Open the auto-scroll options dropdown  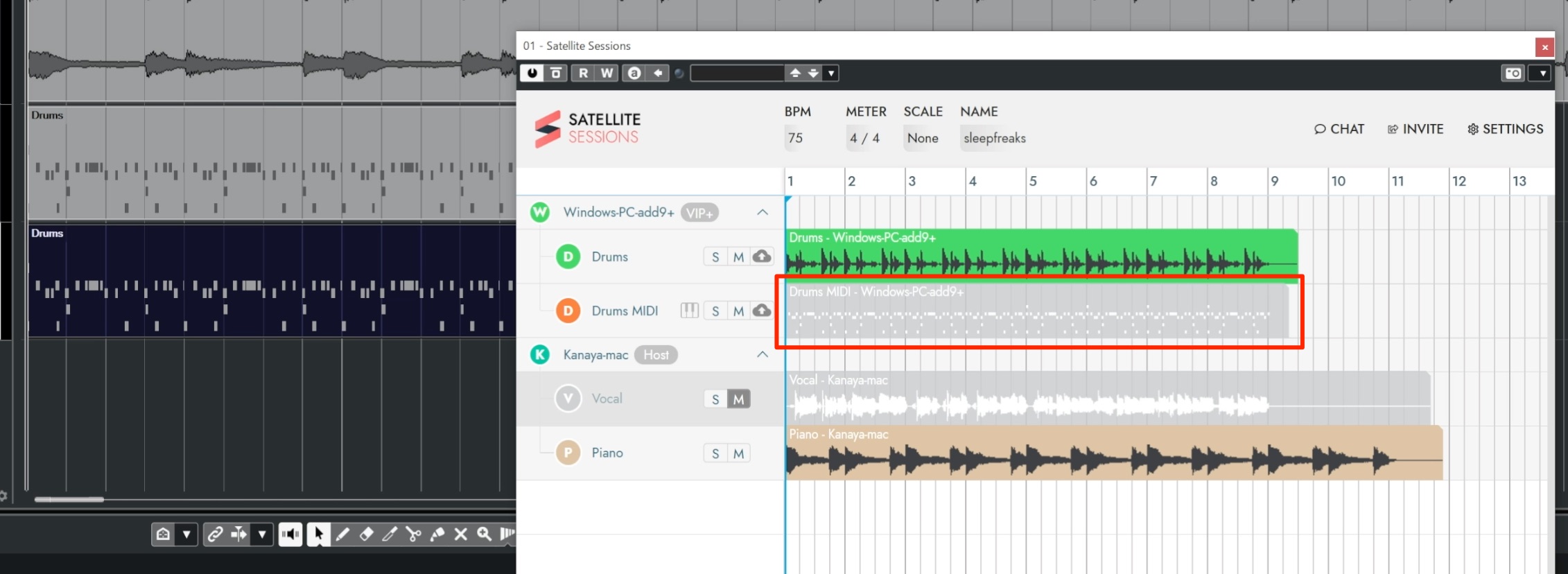[262, 534]
